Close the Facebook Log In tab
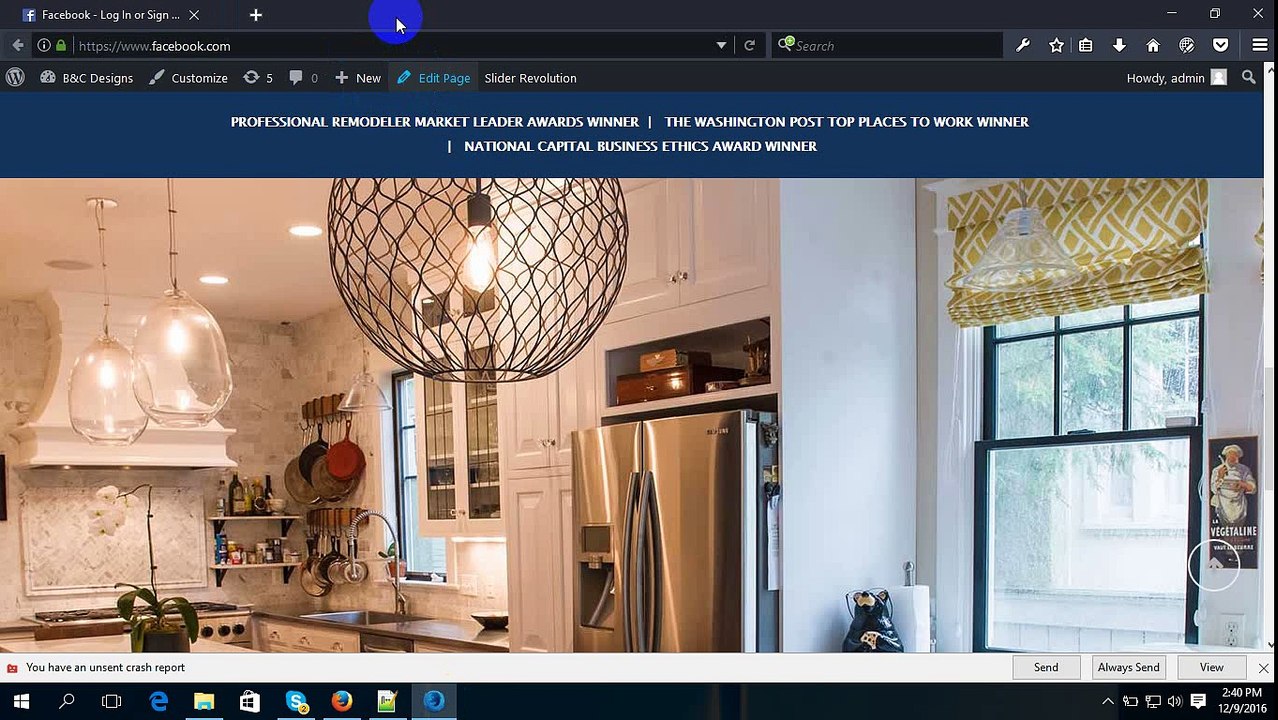The height and width of the screenshot is (720, 1278). coord(194,14)
